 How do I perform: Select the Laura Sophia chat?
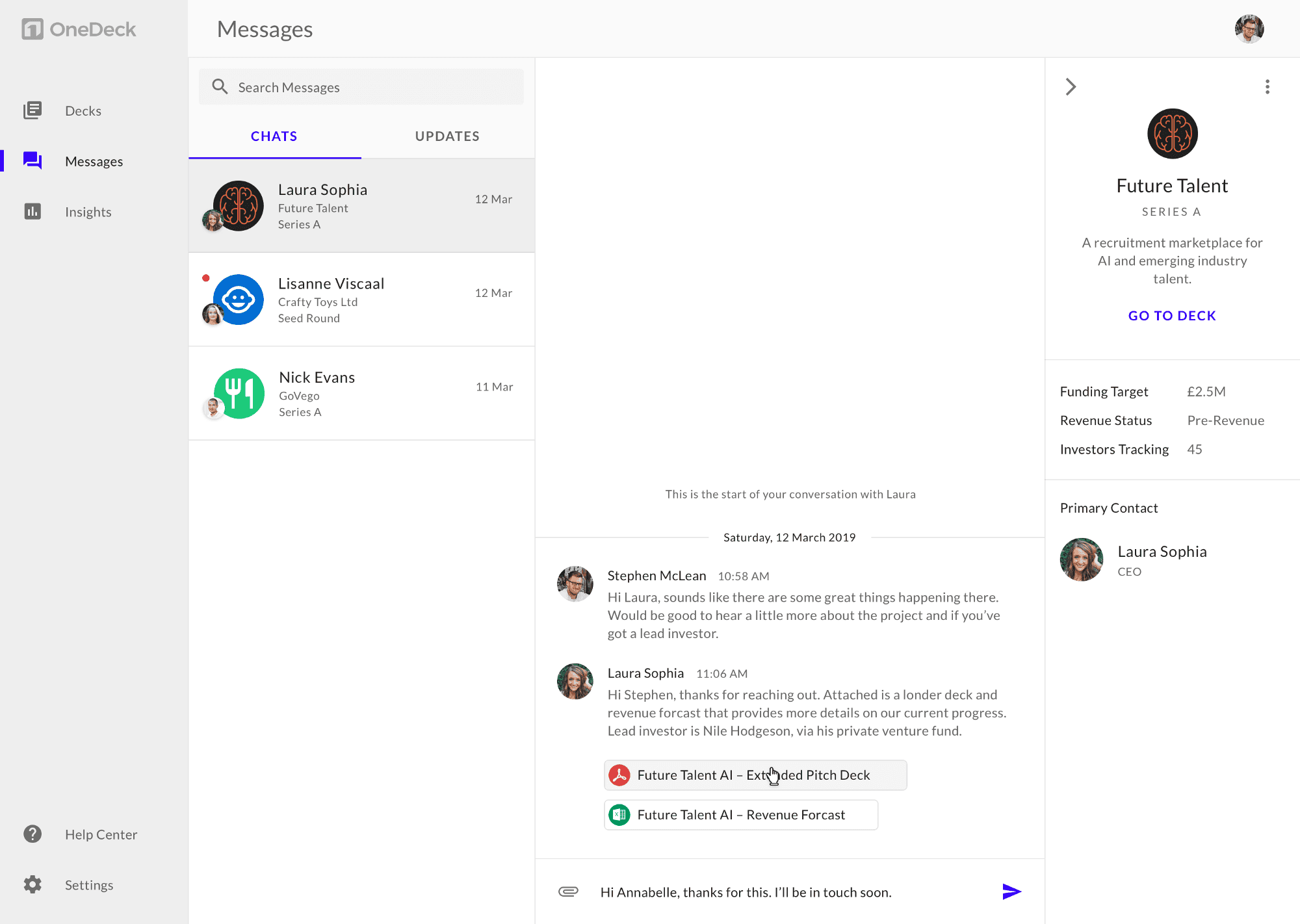(361, 206)
